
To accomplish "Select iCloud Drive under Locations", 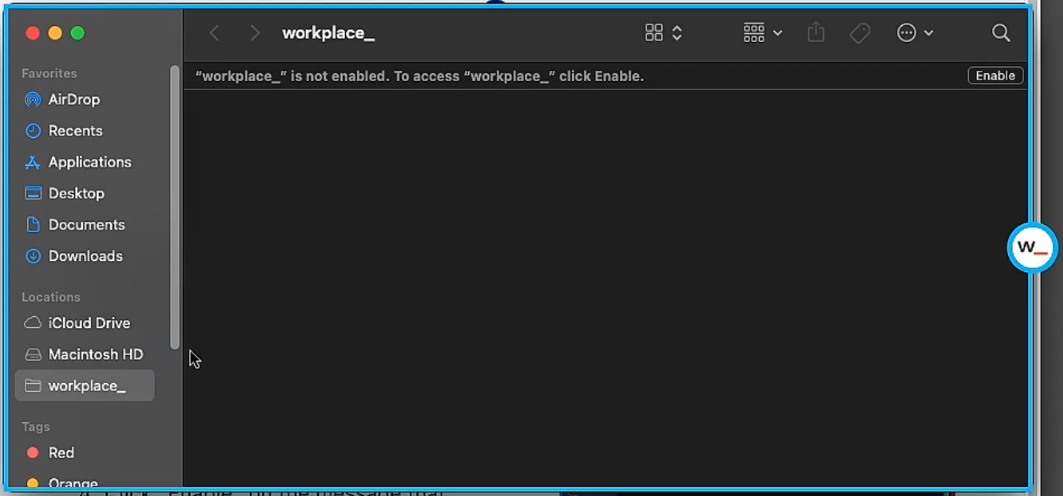I will pyautogui.click(x=89, y=323).
